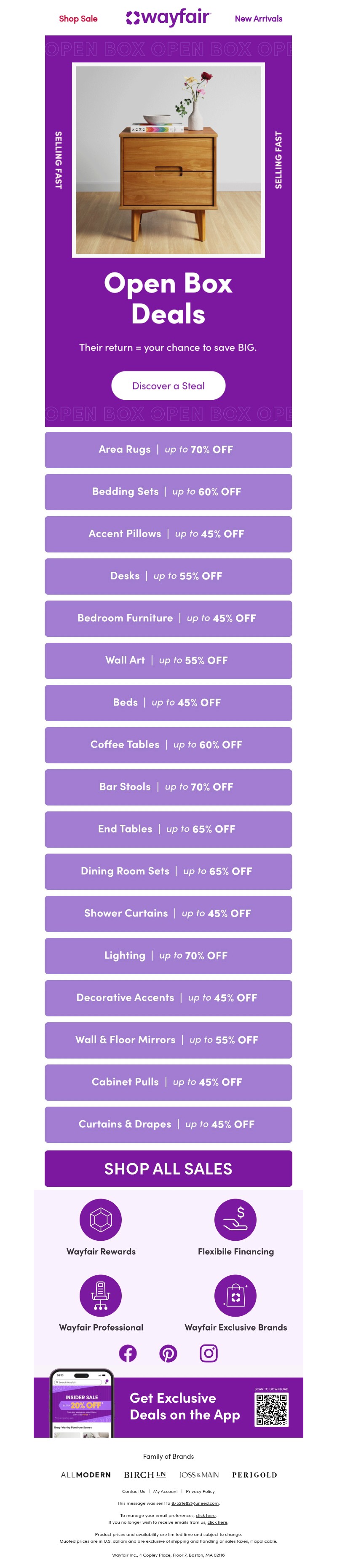Screen dimensions: 337x1568
Task: Open the AllModern brand logo
Action: 86,1475
